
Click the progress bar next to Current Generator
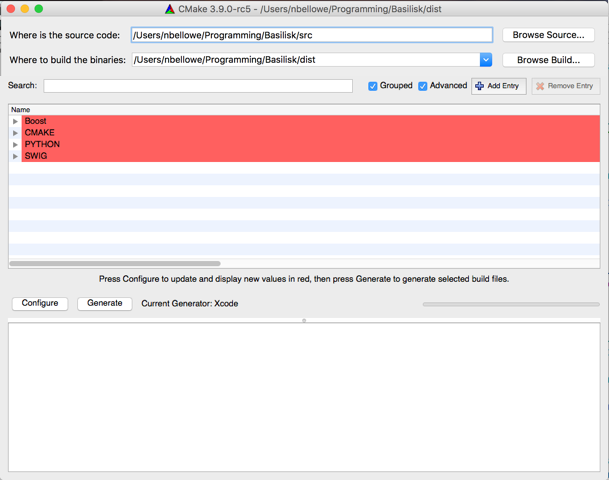pyautogui.click(x=511, y=304)
